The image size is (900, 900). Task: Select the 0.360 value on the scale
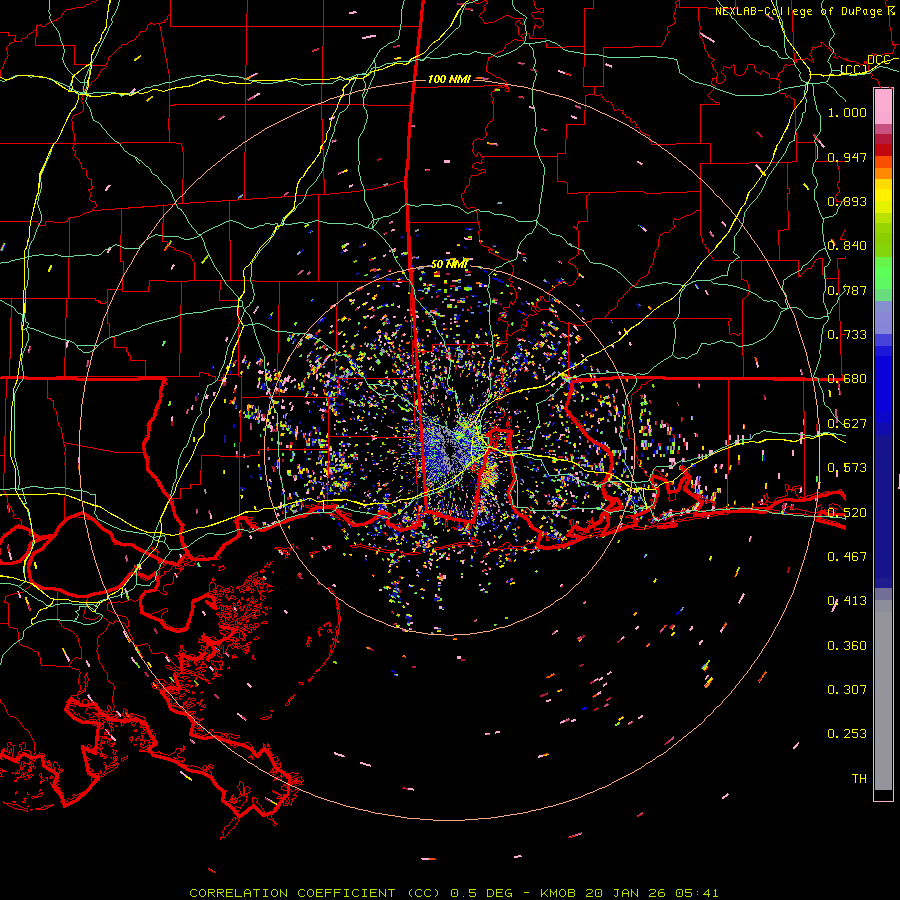(847, 646)
